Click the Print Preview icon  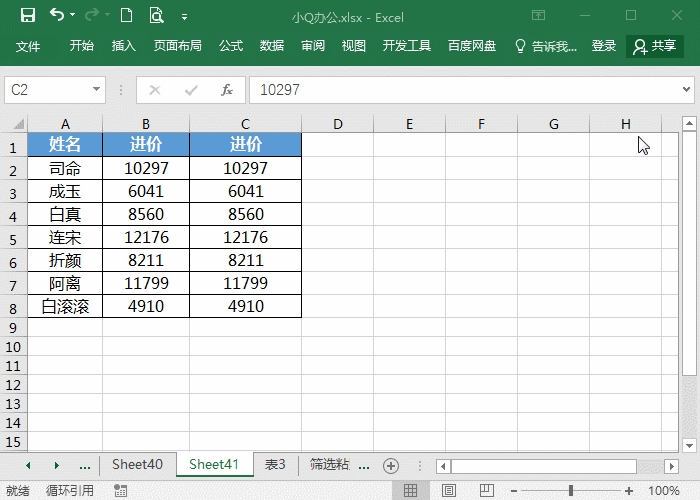coord(156,16)
